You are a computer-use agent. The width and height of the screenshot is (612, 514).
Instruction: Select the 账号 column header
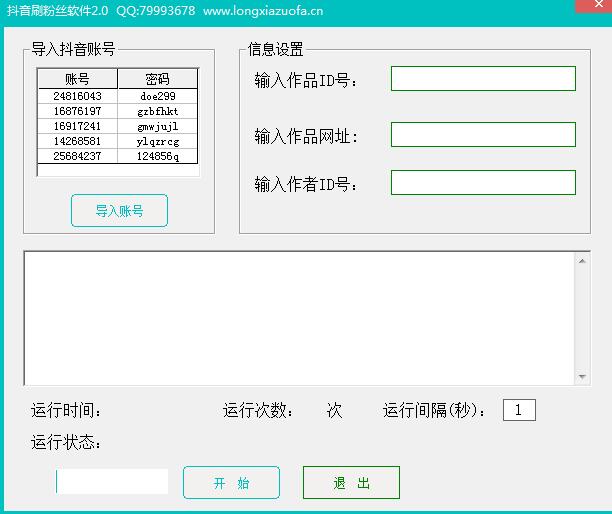click(77, 79)
